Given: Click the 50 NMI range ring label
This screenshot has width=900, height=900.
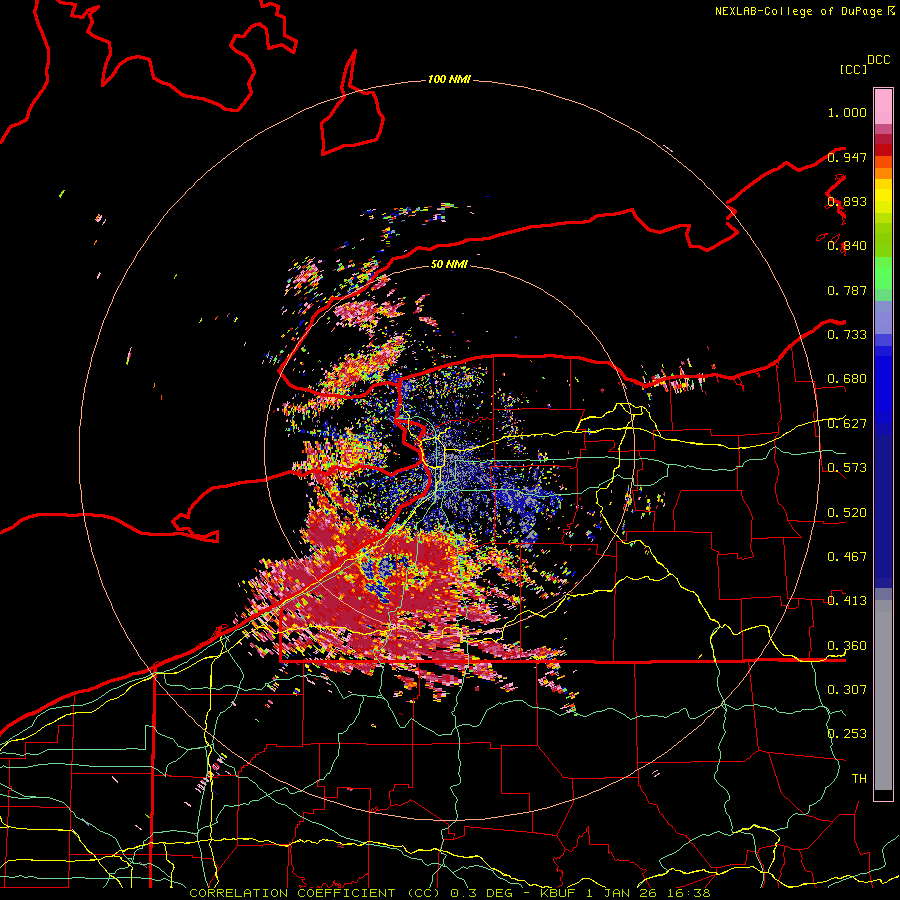Looking at the screenshot, I should tap(449, 264).
